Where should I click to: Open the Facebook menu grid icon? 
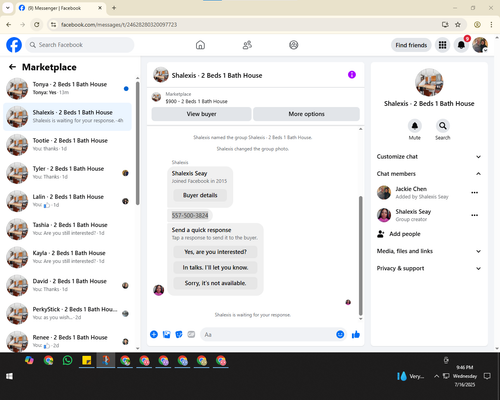tap(442, 45)
